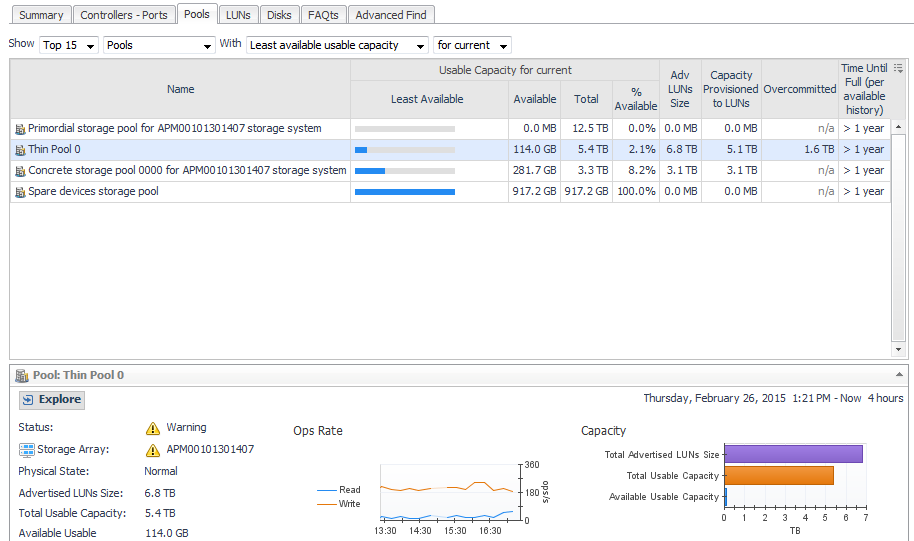Click the Warning status icon beside Status

click(x=153, y=428)
